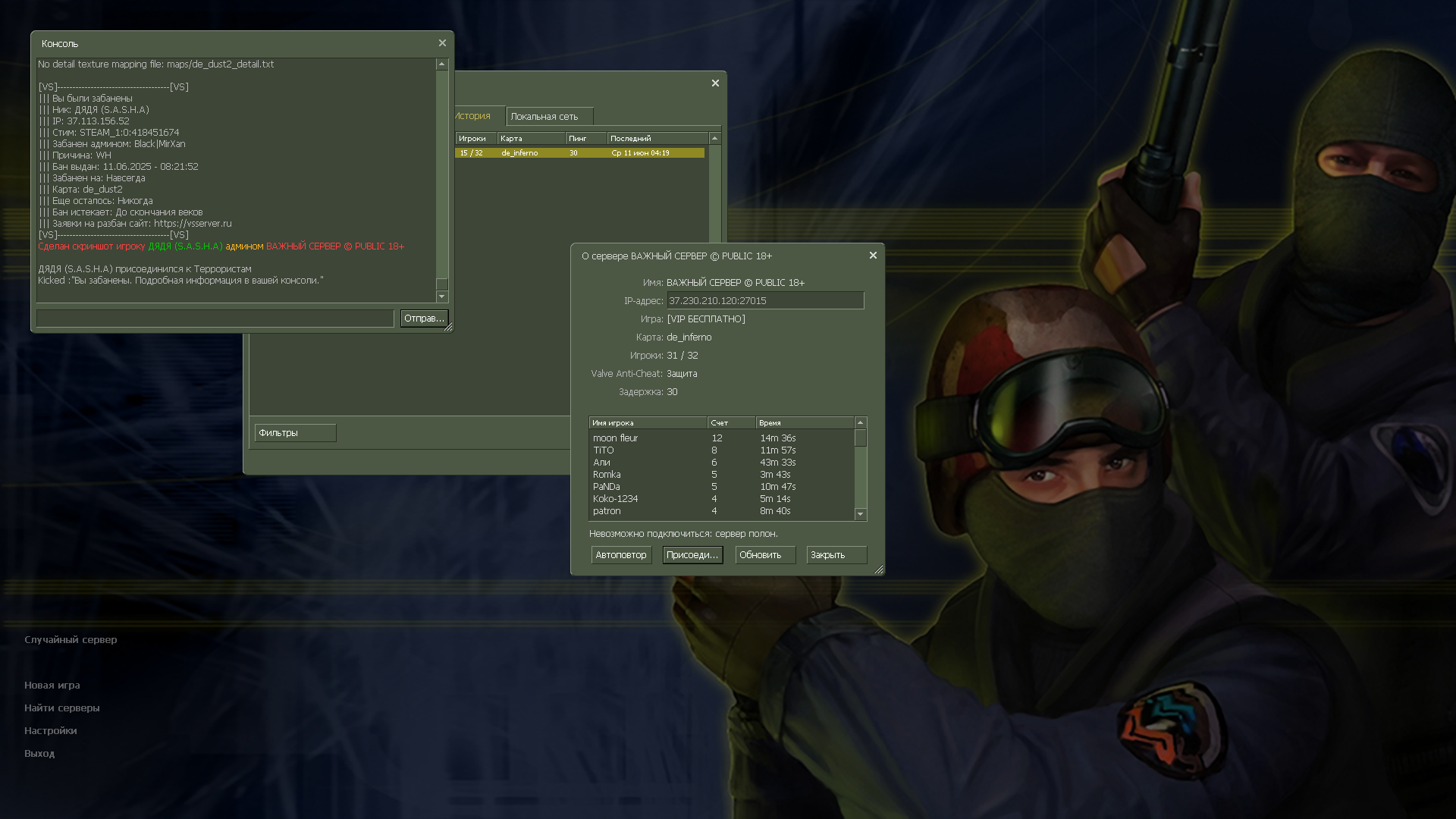The height and width of the screenshot is (819, 1456).
Task: Select player TiTO row
Action: click(x=721, y=450)
